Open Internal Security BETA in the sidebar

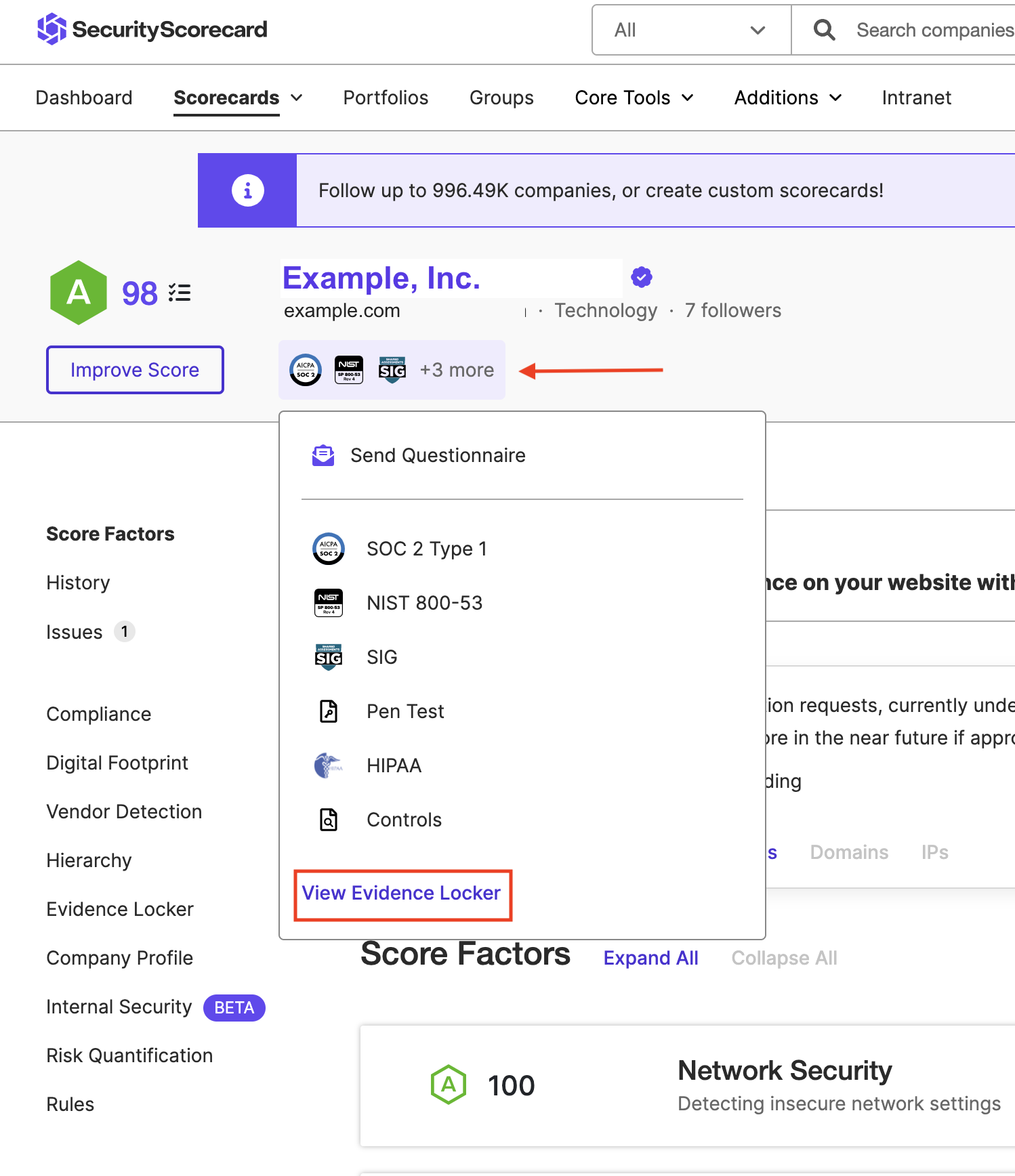tap(156, 1007)
